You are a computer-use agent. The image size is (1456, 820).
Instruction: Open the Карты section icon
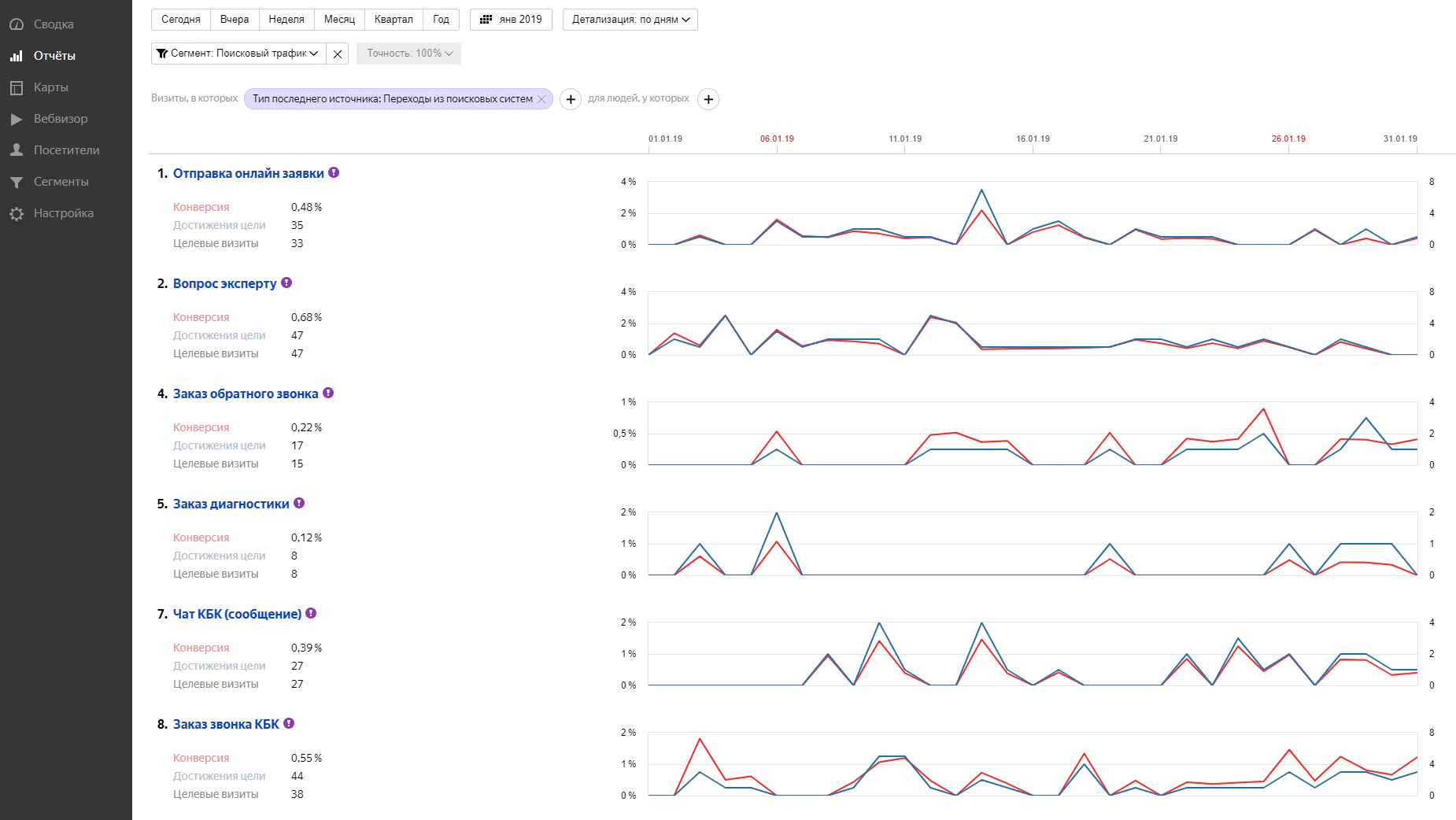click(x=16, y=87)
